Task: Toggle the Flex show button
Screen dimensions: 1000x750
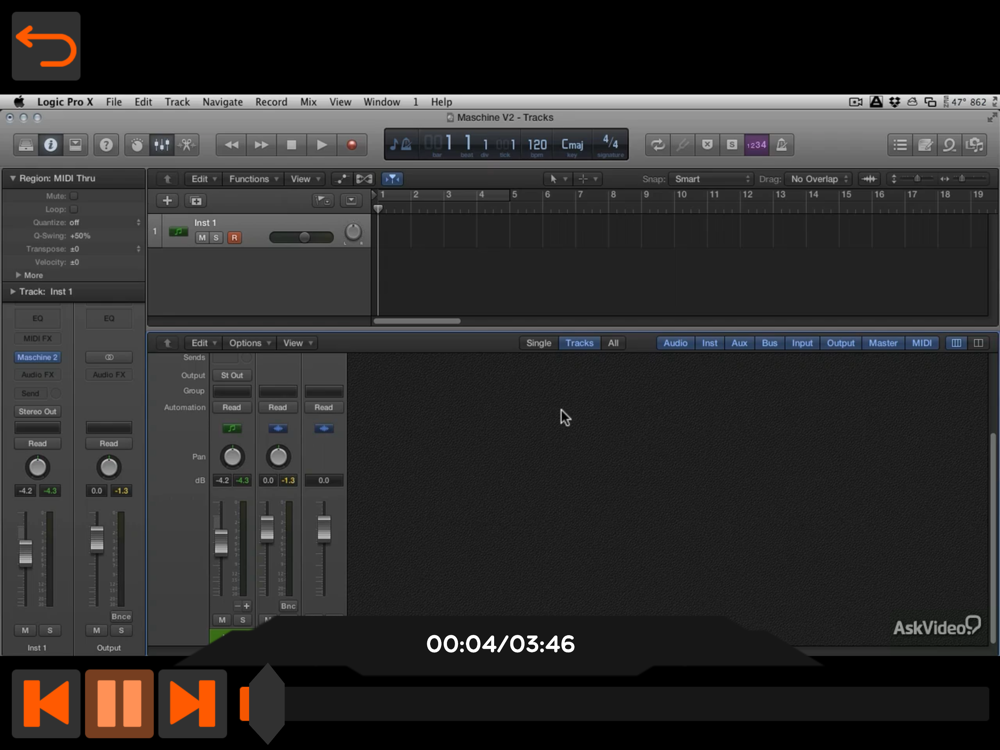Action: pos(364,179)
